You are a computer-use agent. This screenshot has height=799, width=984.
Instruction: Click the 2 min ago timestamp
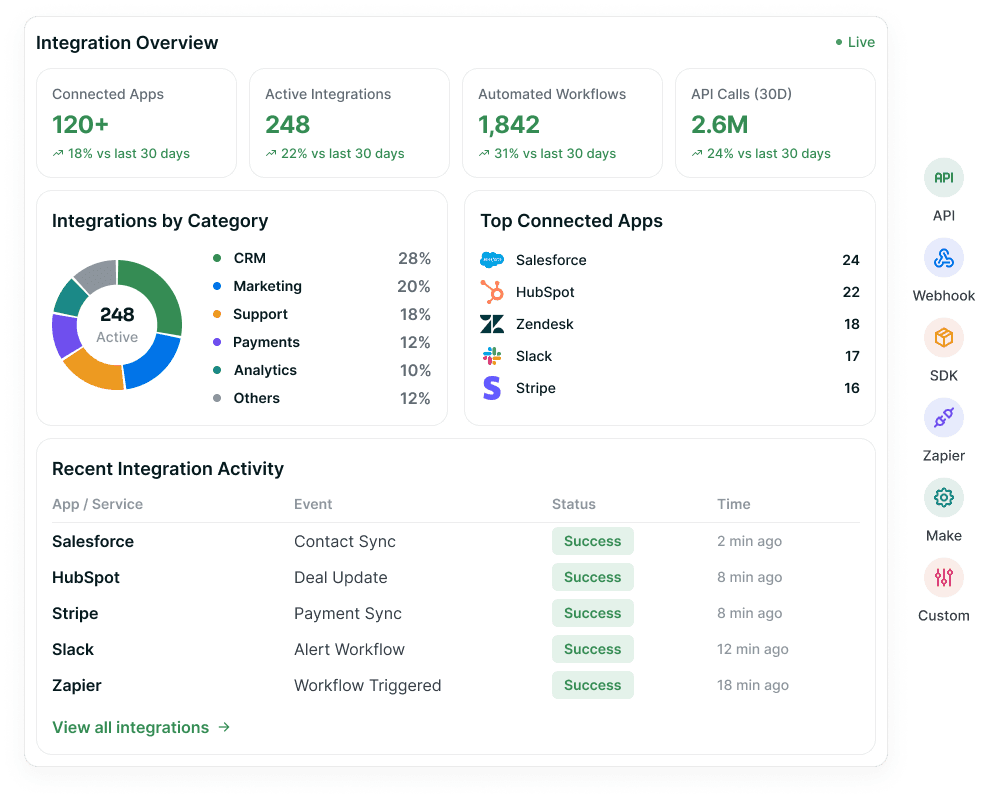click(749, 541)
